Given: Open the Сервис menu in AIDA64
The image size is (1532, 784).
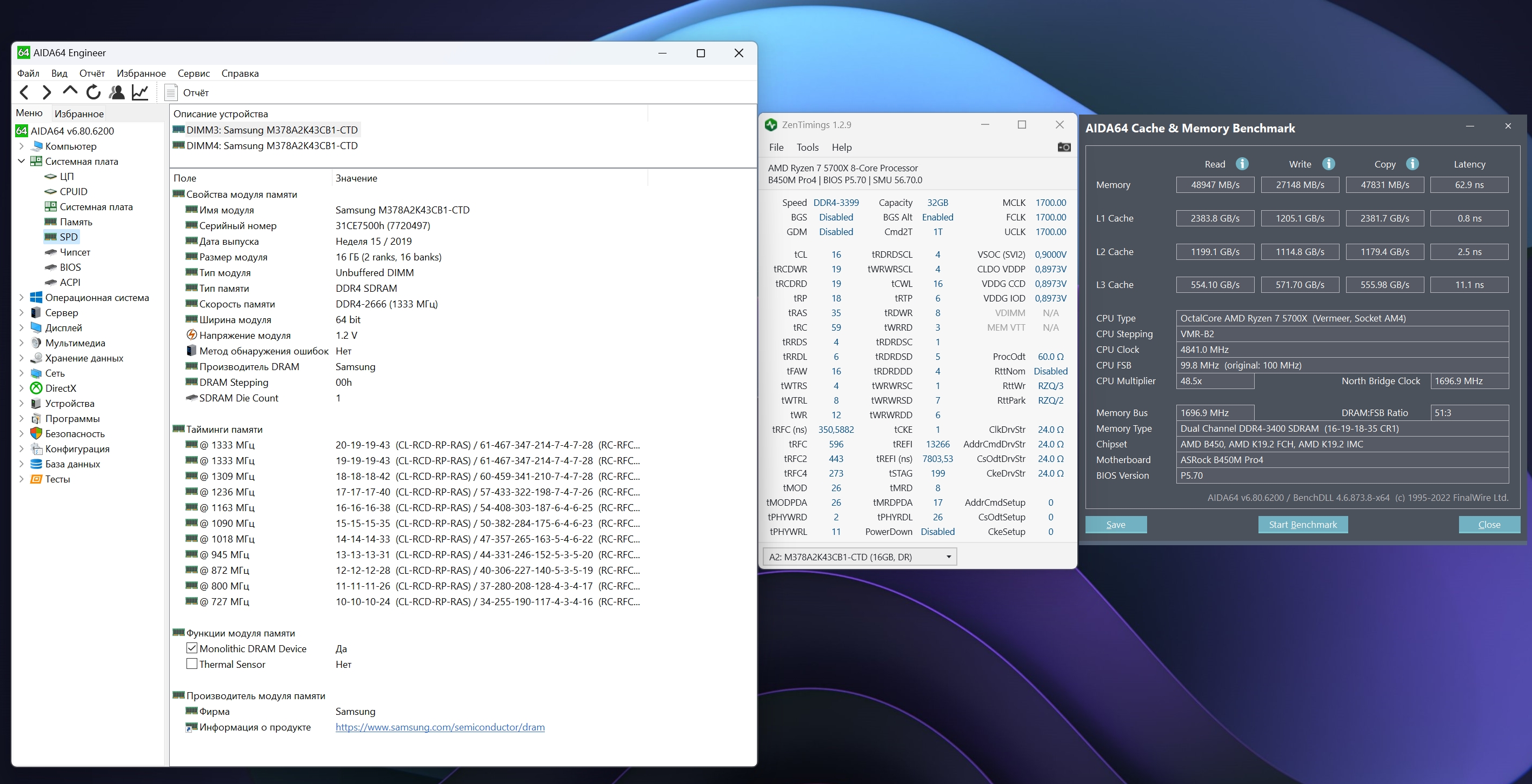Looking at the screenshot, I should pos(194,73).
